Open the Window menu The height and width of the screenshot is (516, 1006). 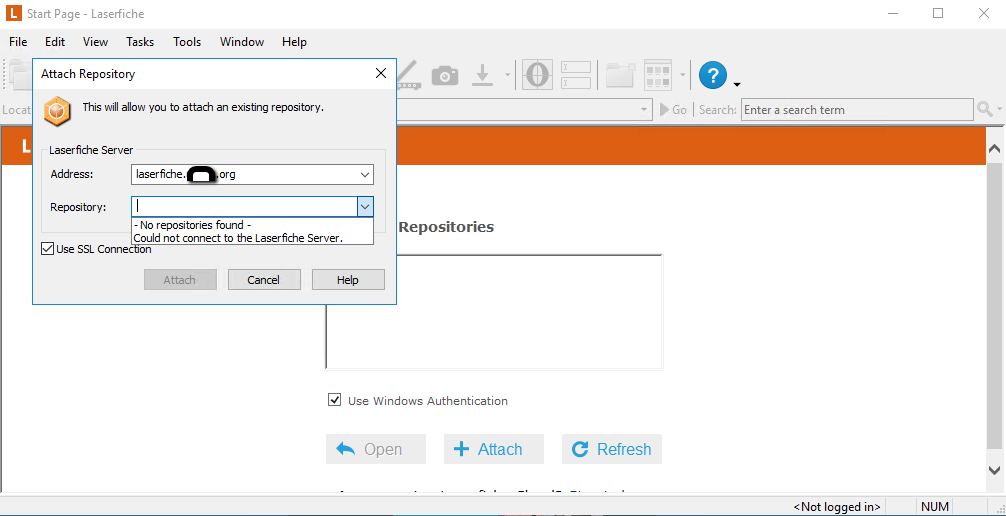[242, 42]
